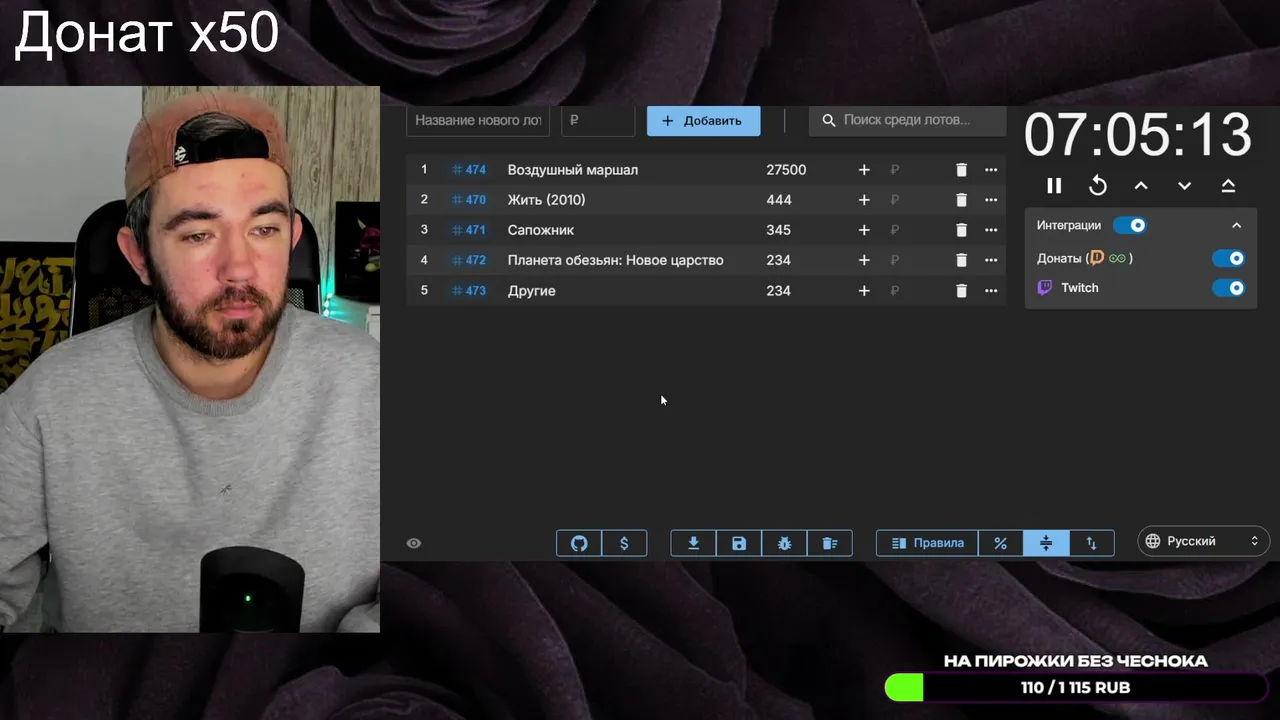Image resolution: width=1280 pixels, height=720 pixels.
Task: Click lot number #471 tag
Action: [469, 230]
